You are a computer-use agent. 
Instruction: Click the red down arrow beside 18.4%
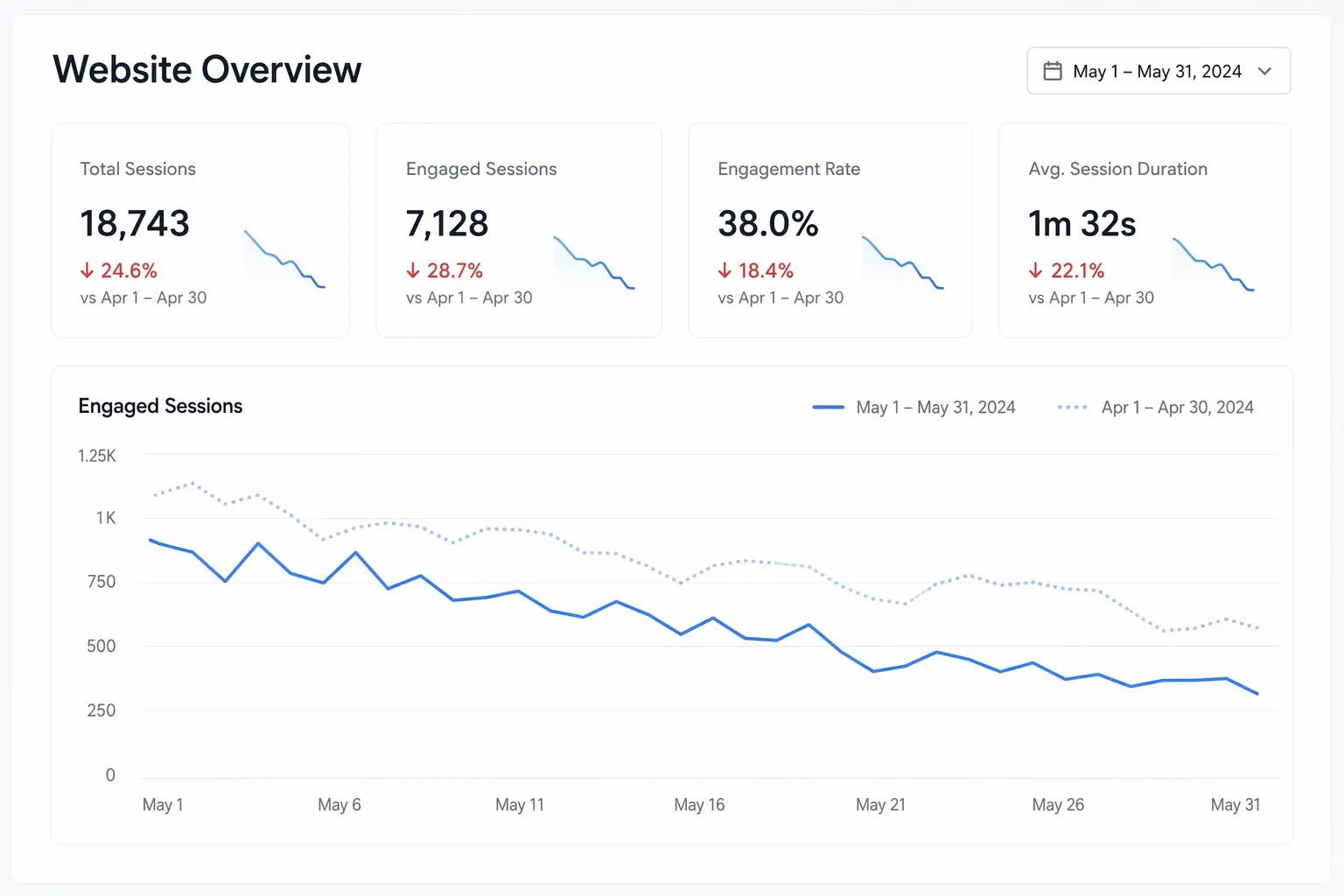(724, 270)
